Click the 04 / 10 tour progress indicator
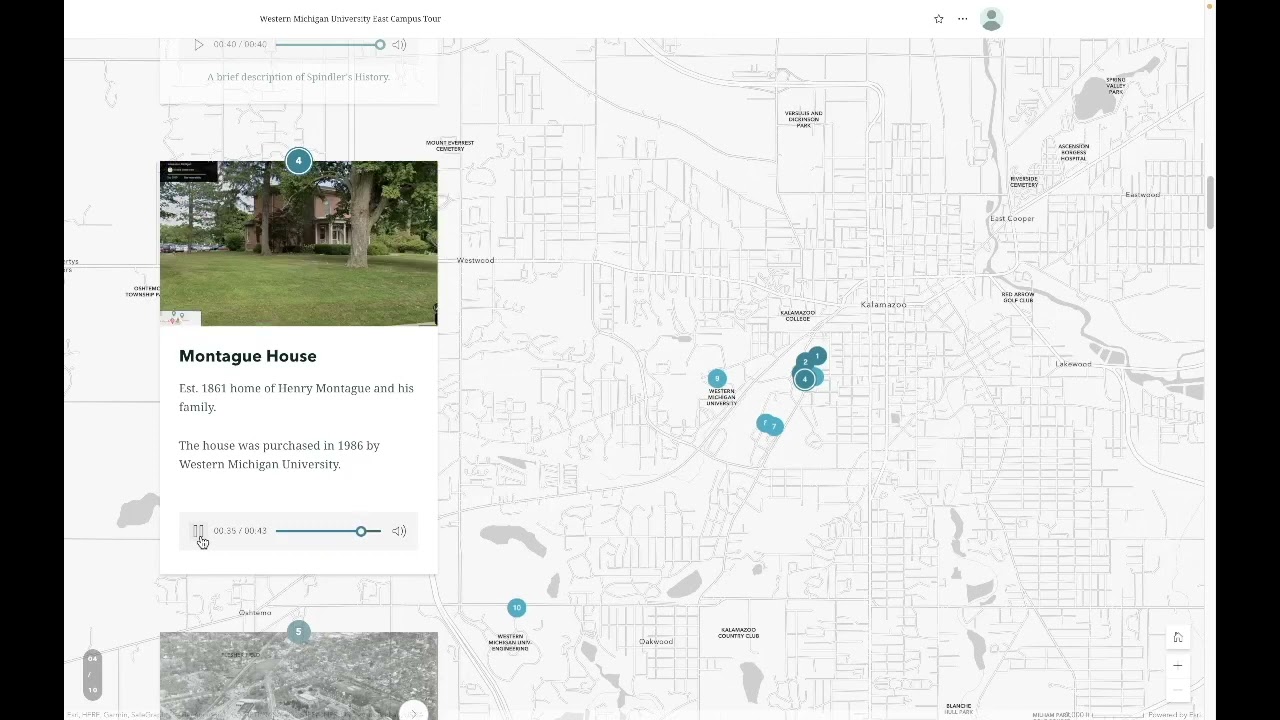This screenshot has width=1280, height=720. point(92,675)
